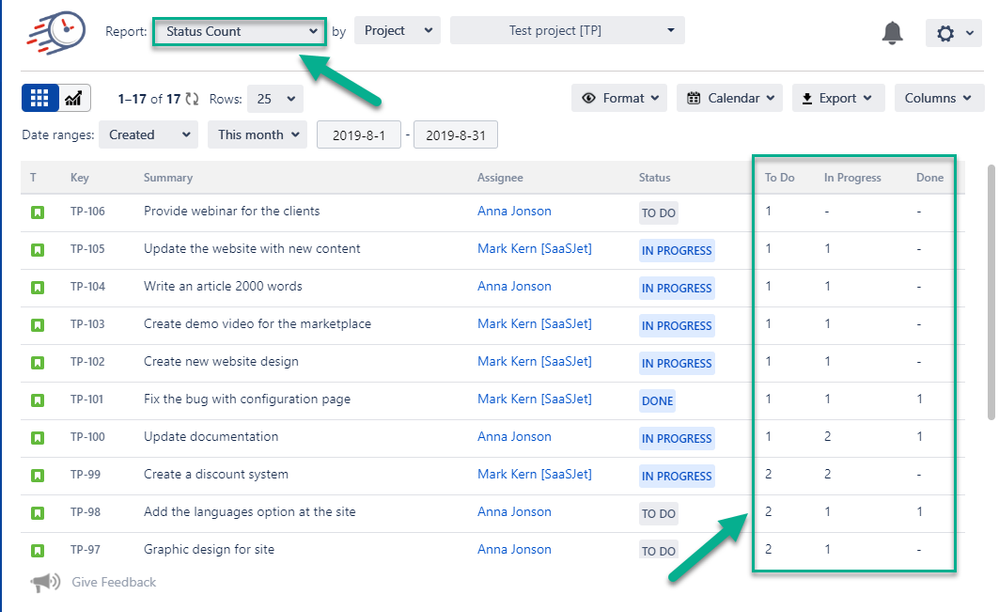Viewport: 999px width, 612px height.
Task: Open the Export menu
Action: click(838, 98)
